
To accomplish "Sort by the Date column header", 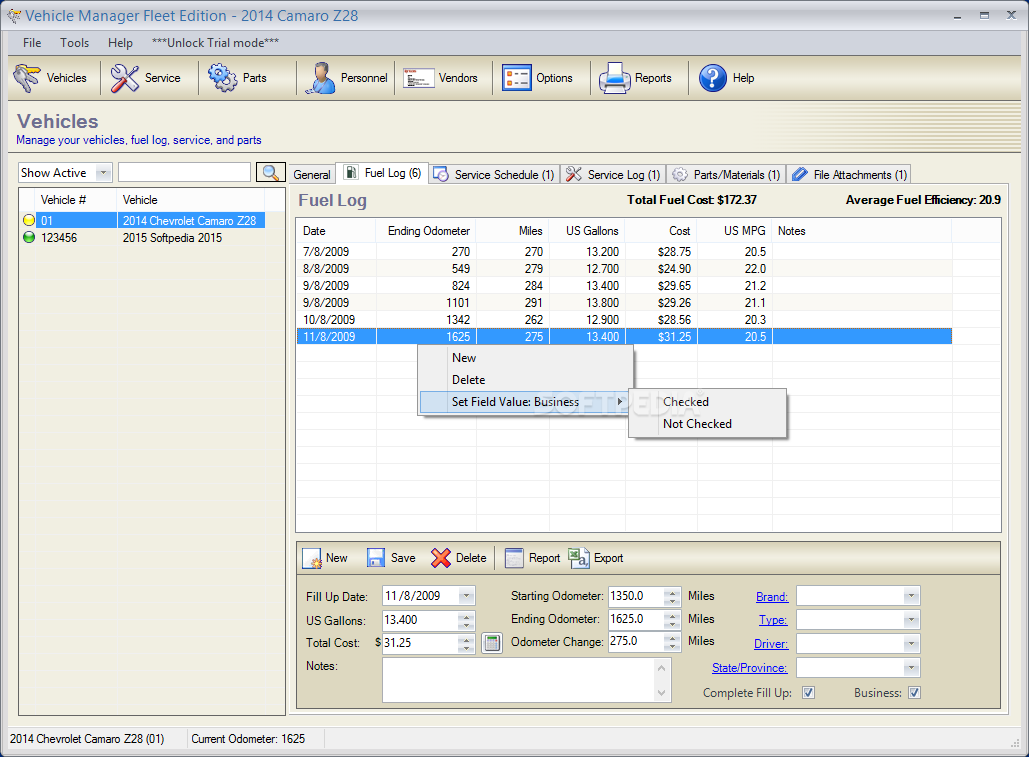I will coord(337,231).
